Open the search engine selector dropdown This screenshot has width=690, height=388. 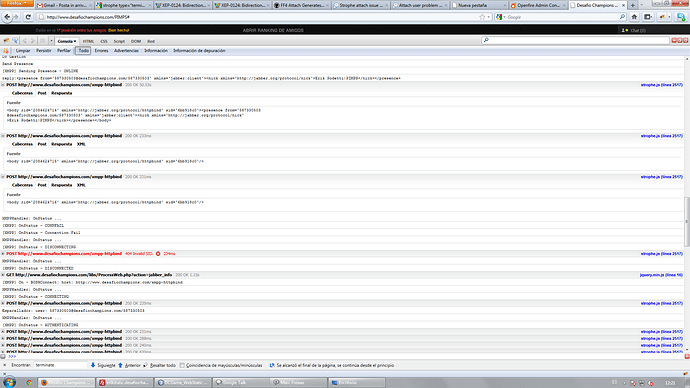pos(501,17)
